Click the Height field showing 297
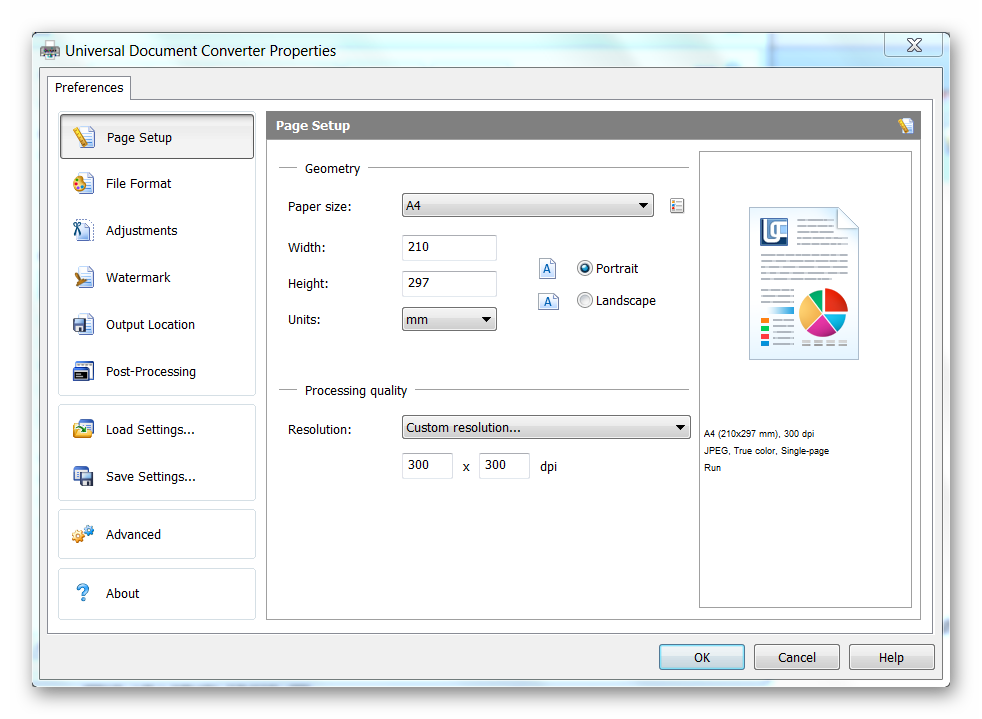This screenshot has height=719, width=982. click(449, 283)
